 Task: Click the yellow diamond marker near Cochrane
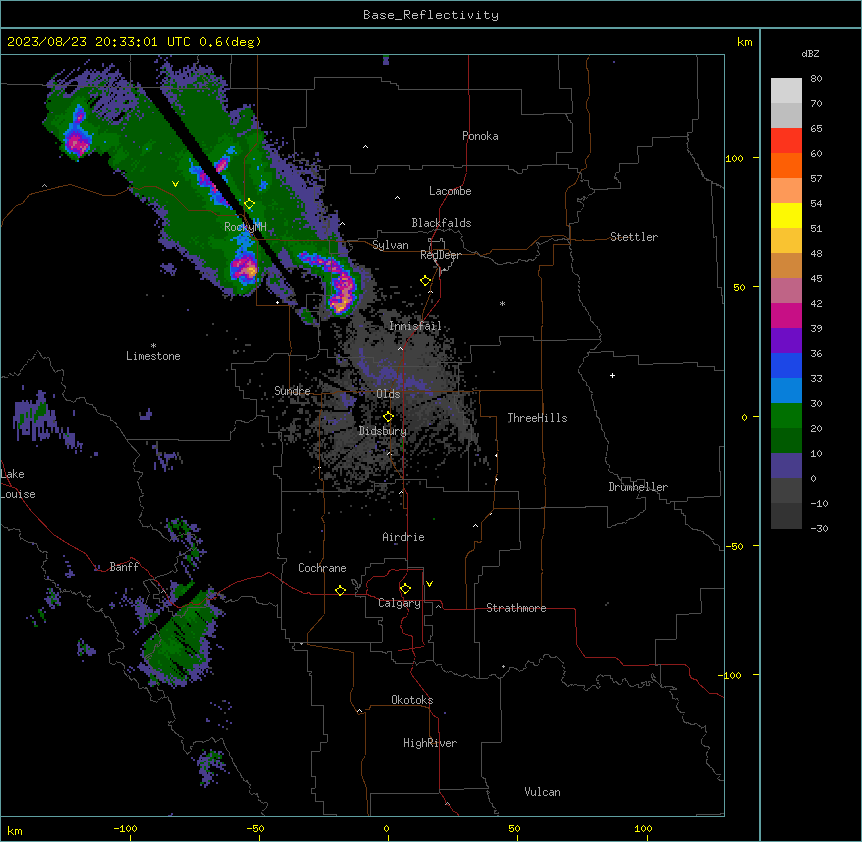340,590
